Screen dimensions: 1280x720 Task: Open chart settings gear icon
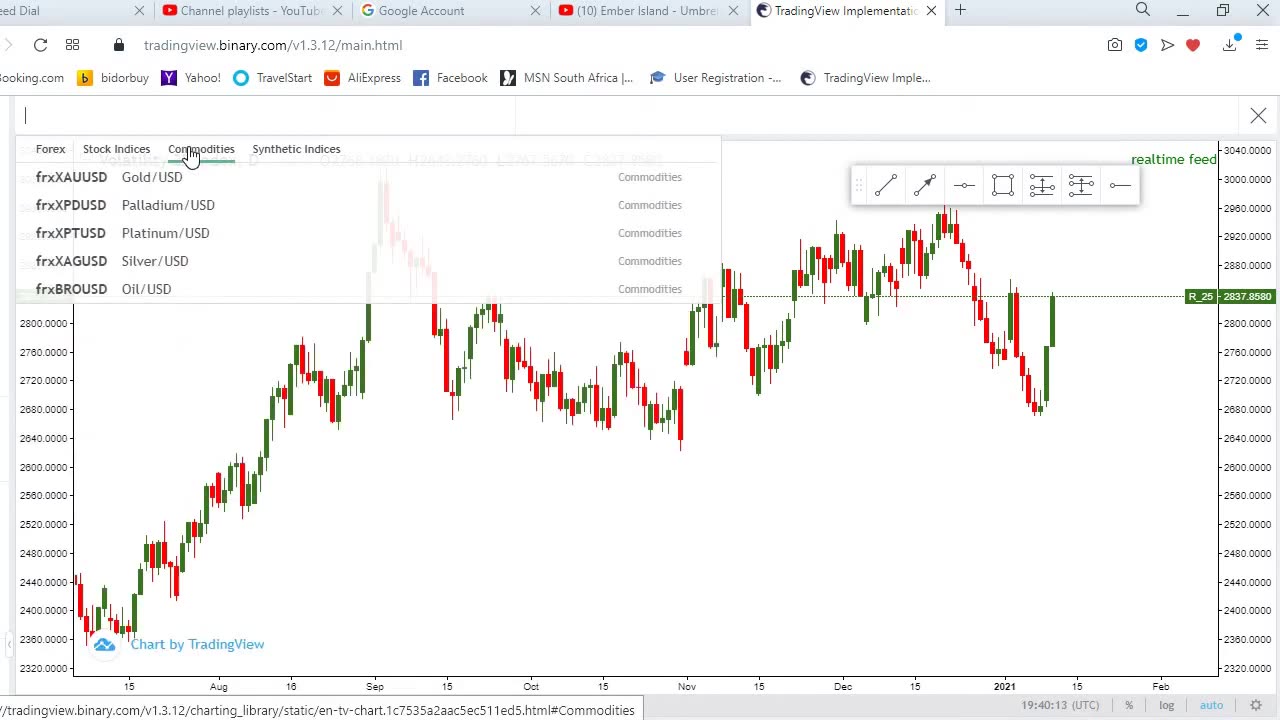[x=1256, y=705]
